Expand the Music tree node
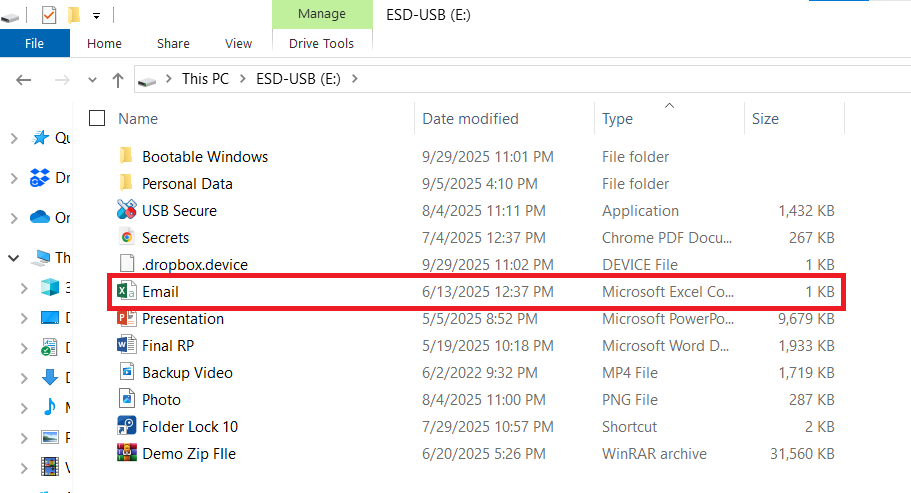 tap(24, 408)
